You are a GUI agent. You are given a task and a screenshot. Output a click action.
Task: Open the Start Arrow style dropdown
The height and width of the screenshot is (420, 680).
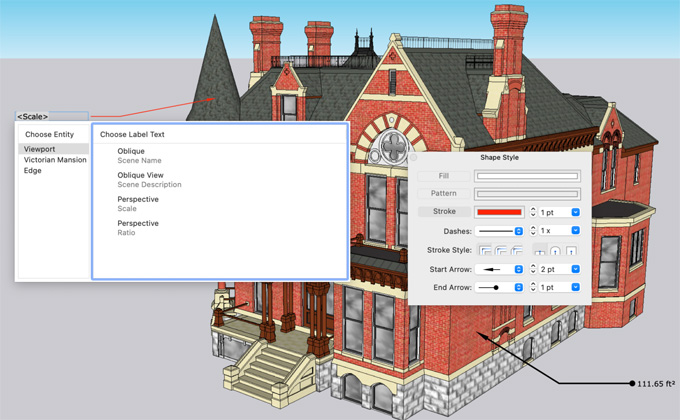point(499,269)
